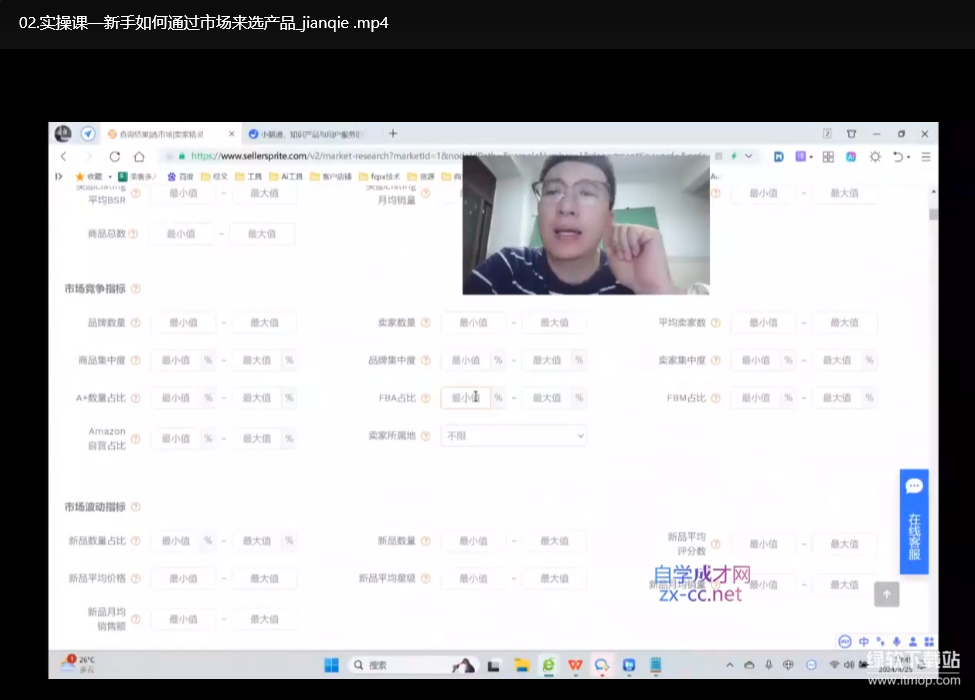Open WPS Office from taskbar
The width and height of the screenshot is (975, 700).
575,665
